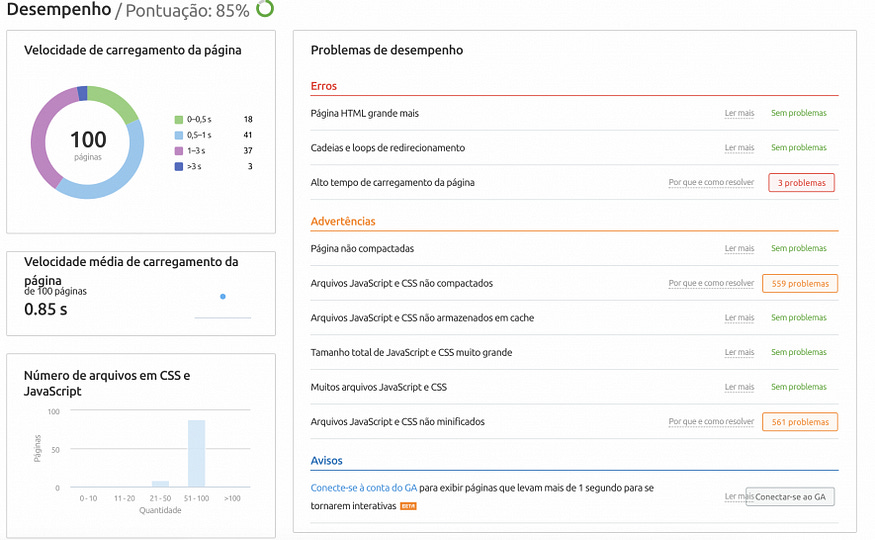Click the '0.85 s' average speed value
The height and width of the screenshot is (540, 875).
pos(46,309)
